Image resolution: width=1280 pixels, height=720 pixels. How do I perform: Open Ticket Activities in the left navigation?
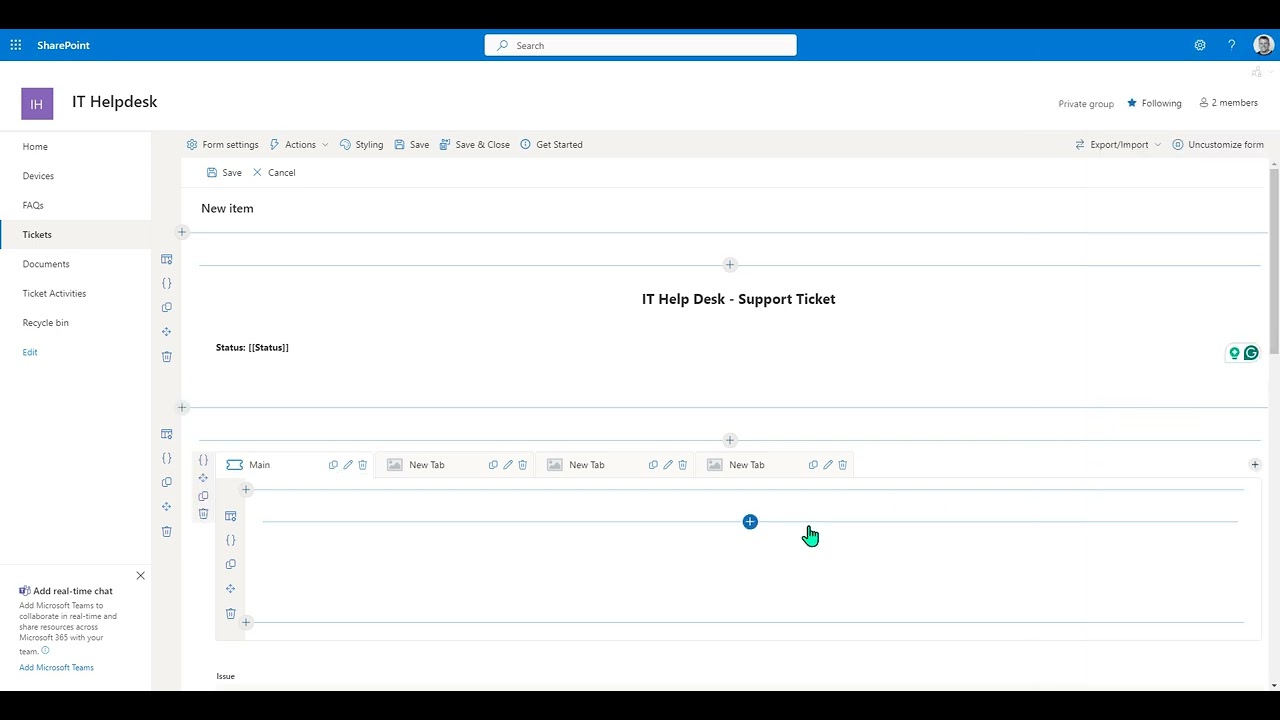point(54,294)
